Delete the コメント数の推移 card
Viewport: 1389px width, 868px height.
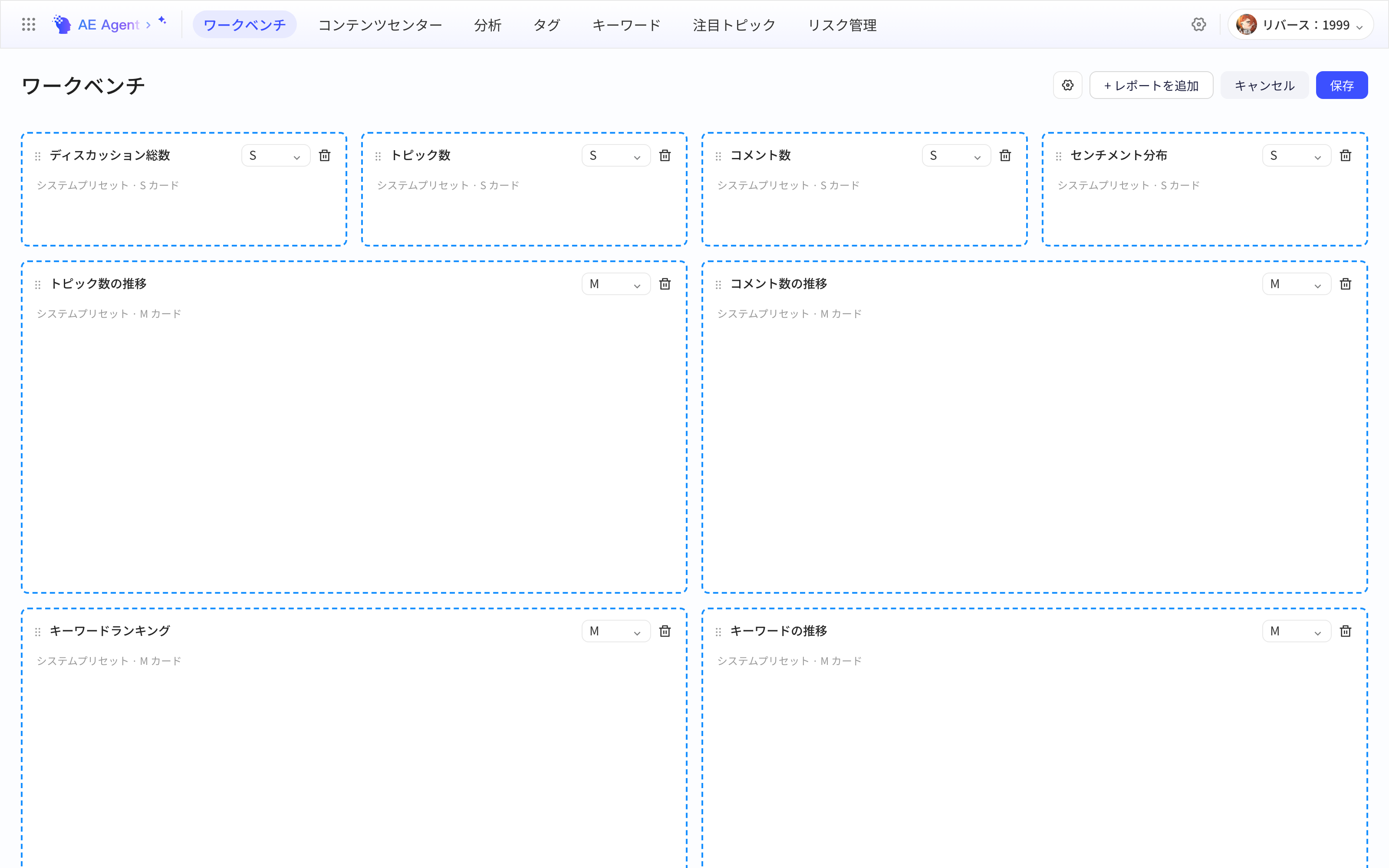click(1346, 284)
